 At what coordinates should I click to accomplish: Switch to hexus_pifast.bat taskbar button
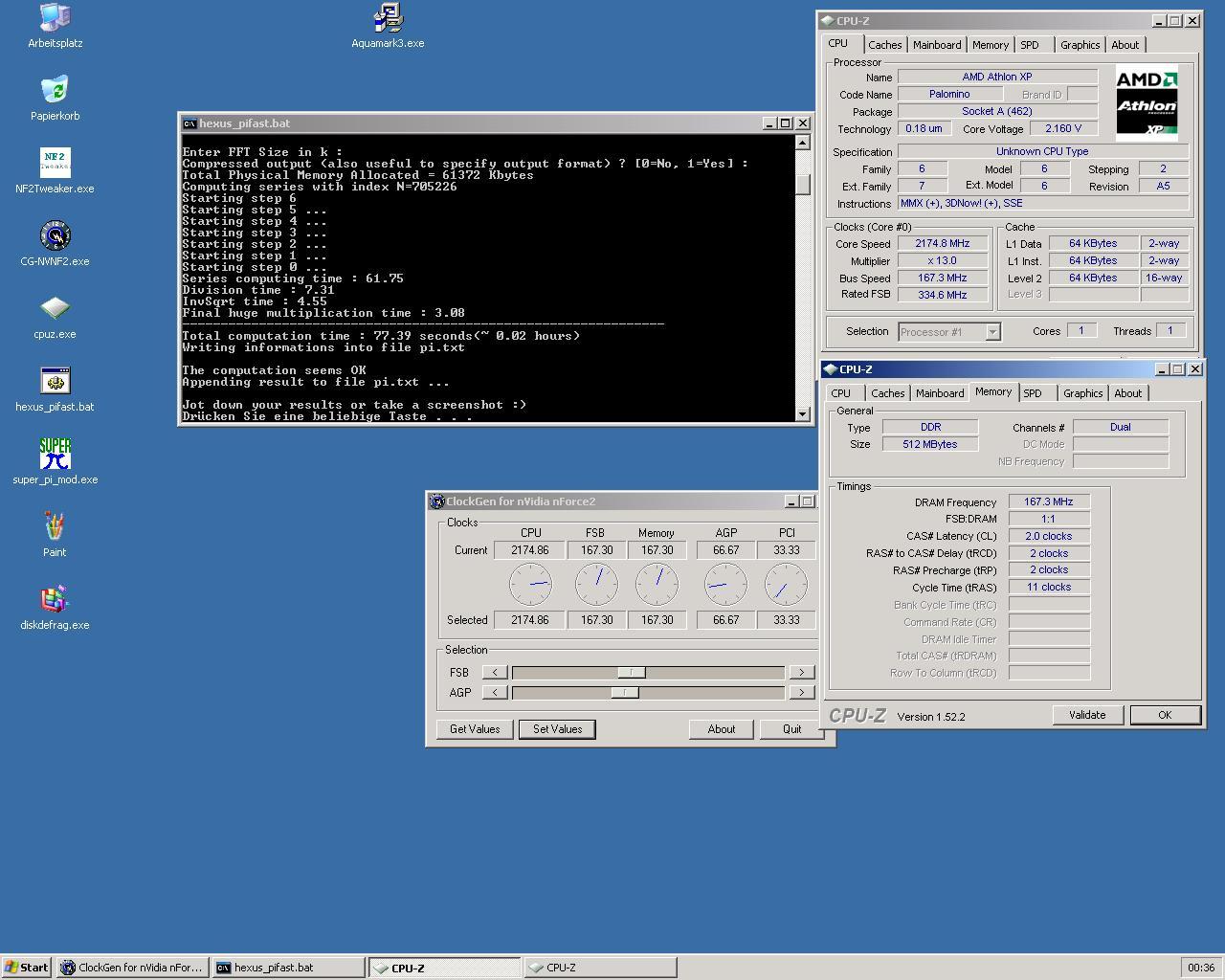coord(288,968)
